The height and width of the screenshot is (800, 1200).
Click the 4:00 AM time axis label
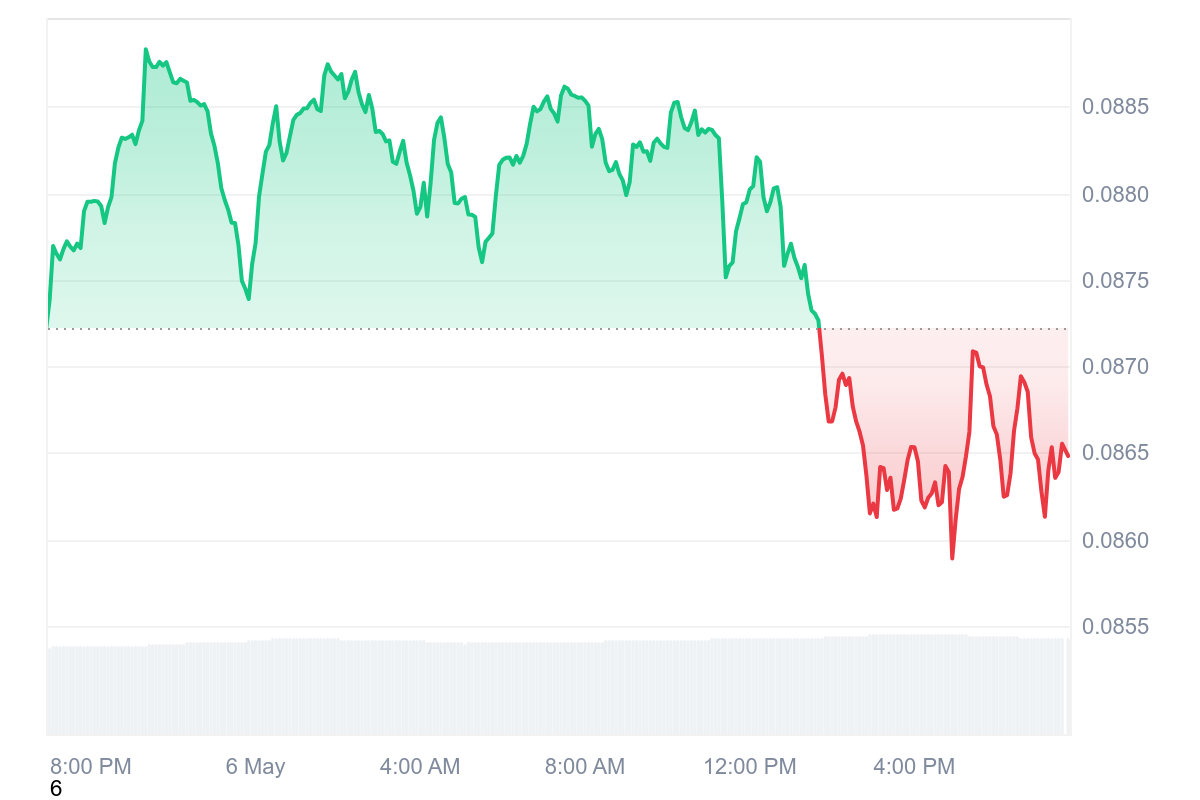420,767
